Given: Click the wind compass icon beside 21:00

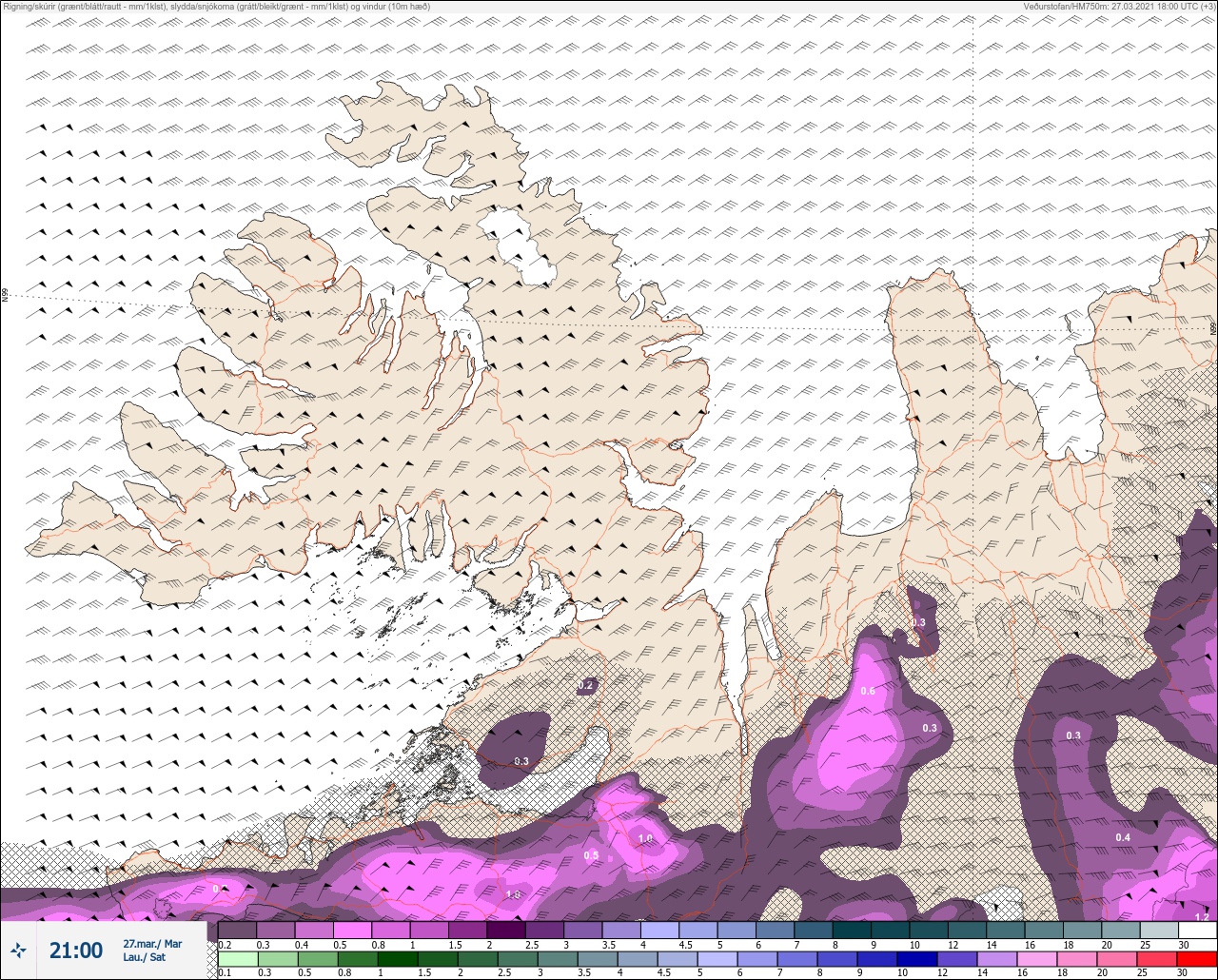Looking at the screenshot, I should click(18, 950).
